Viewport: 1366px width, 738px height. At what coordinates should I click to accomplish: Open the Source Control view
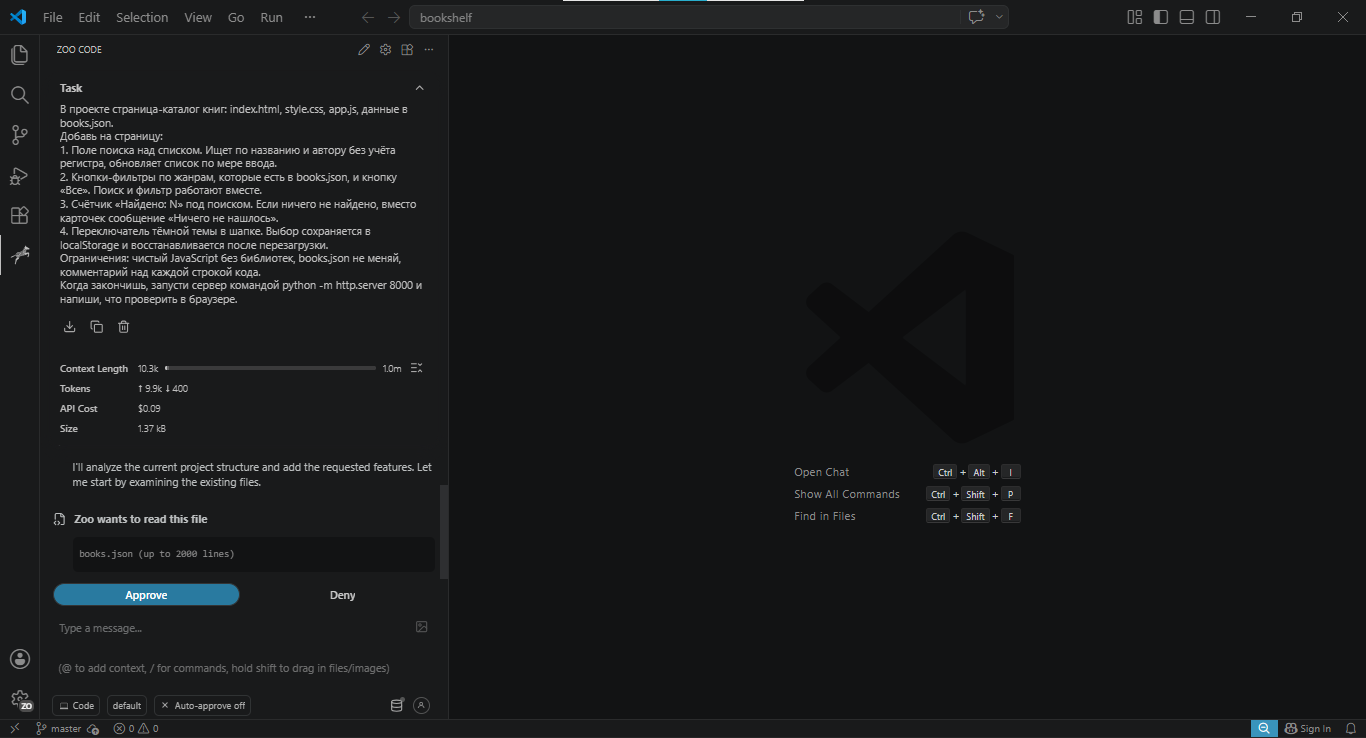19,135
